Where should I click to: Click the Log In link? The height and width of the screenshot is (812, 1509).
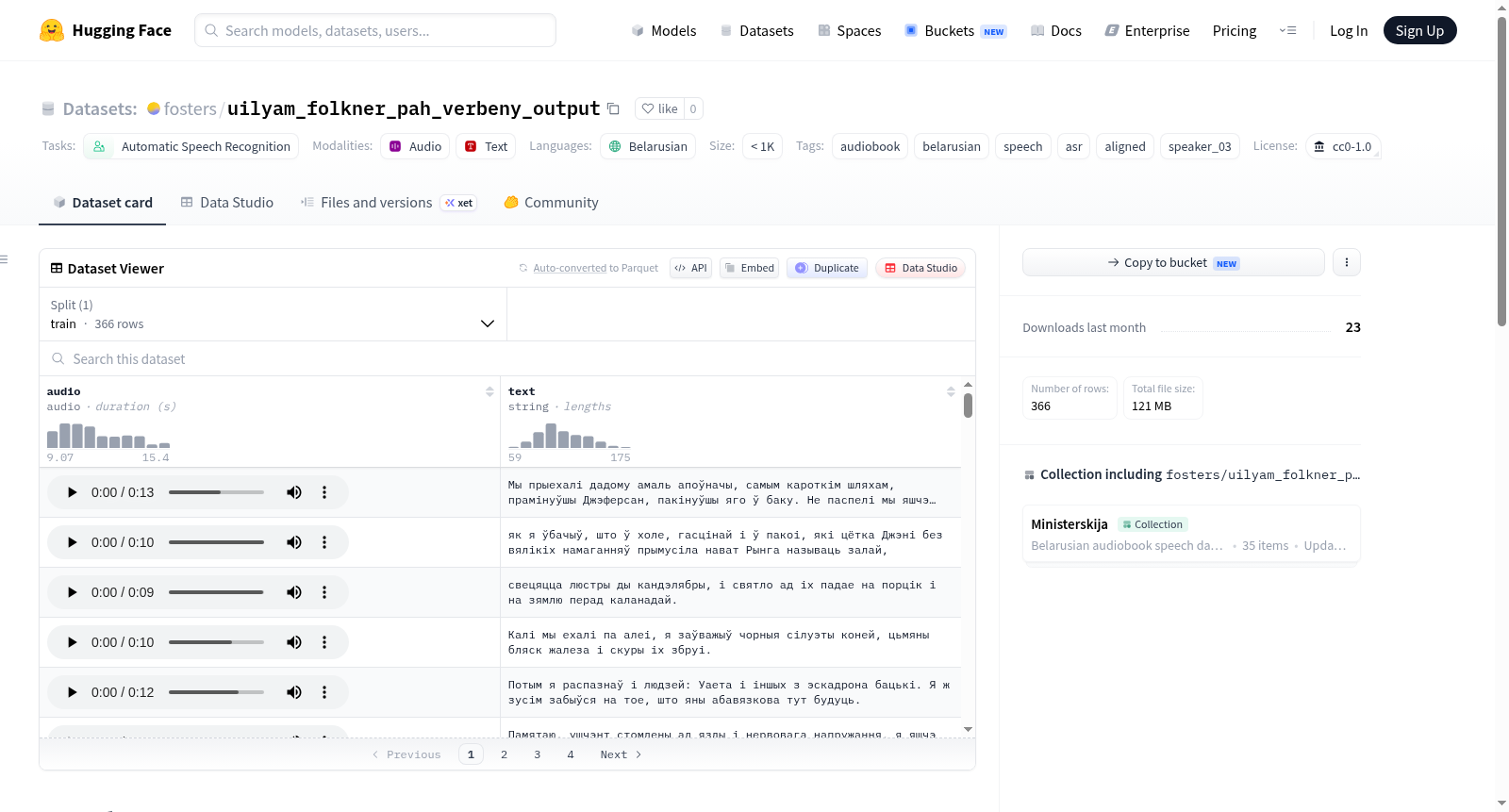(x=1349, y=30)
